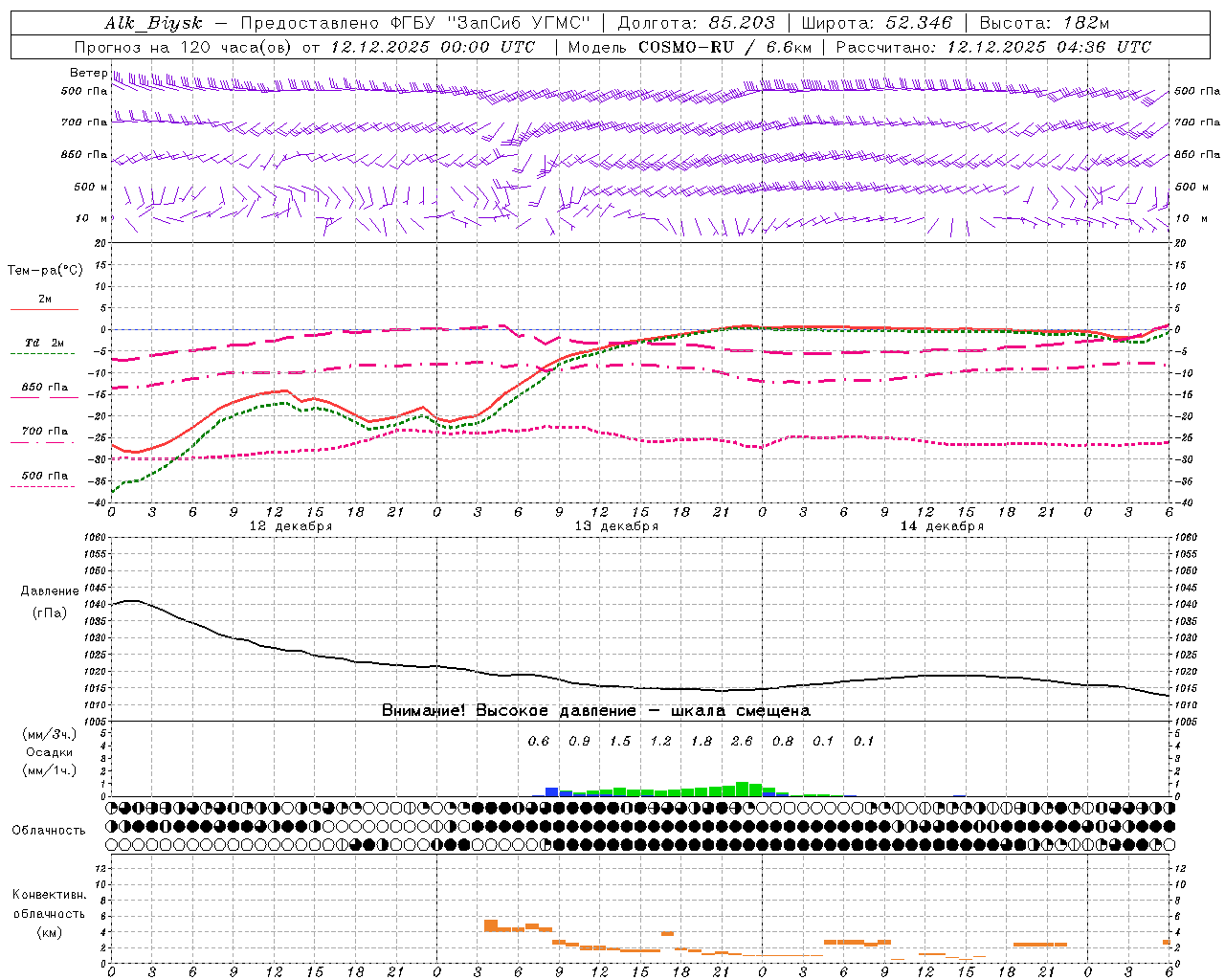Click the "Td 2м" dew point legend entry
This screenshot has height=980, width=1225.
(45, 343)
